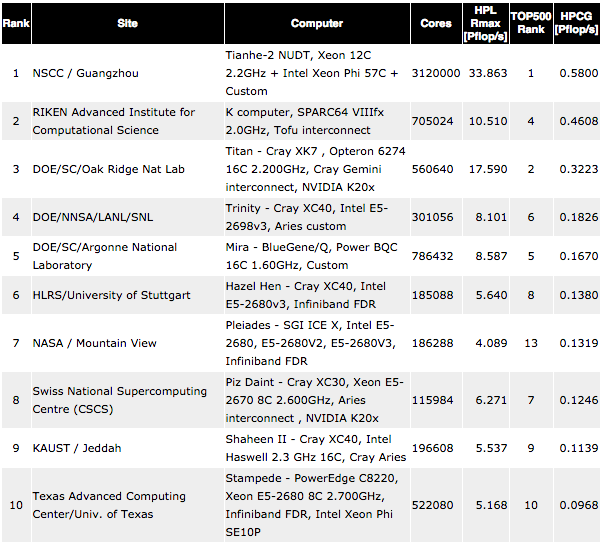
Task: Click the 185088 cores value
Action: (x=433, y=295)
